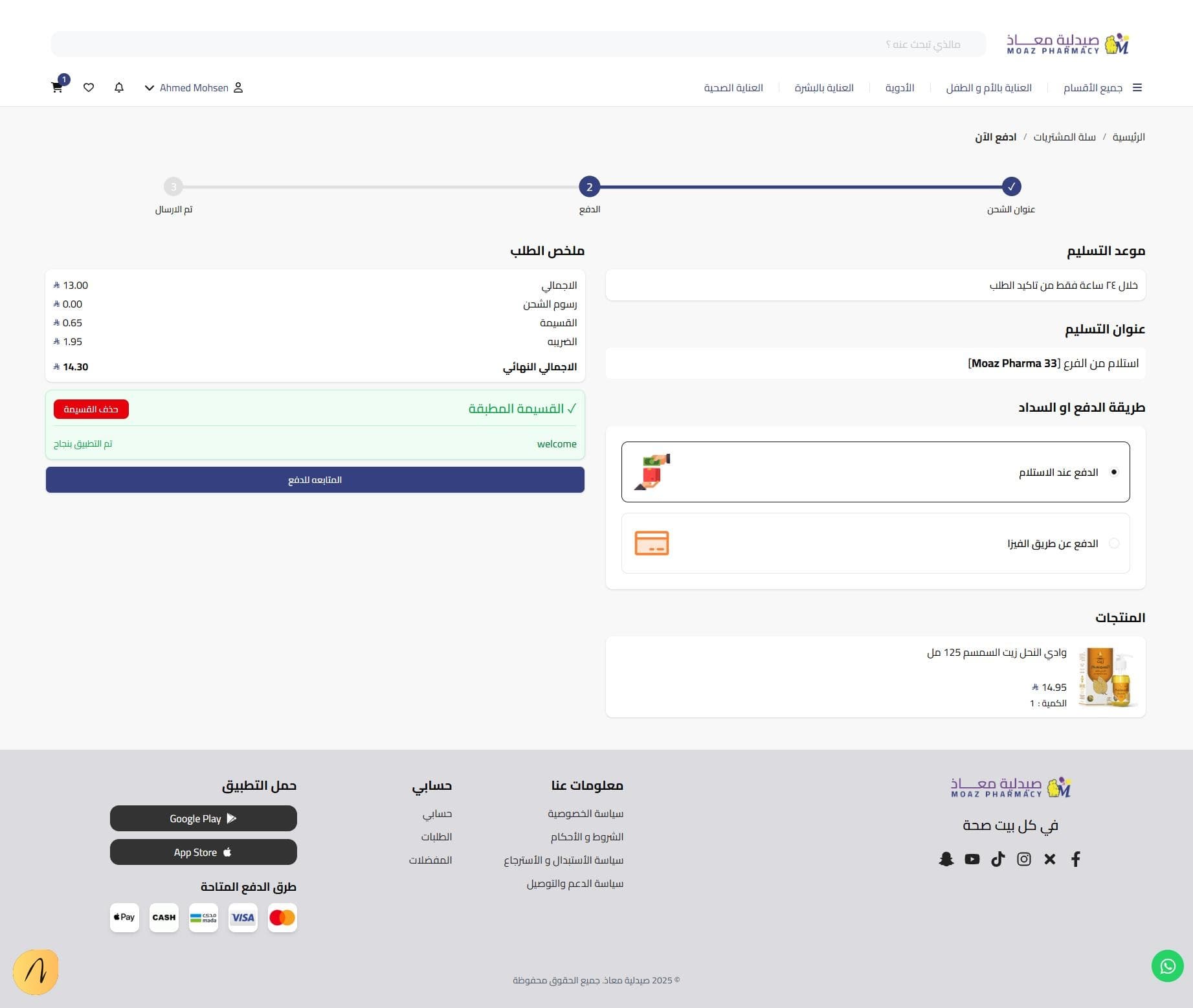Click the search input field
Image resolution: width=1193 pixels, height=1008 pixels.
tap(518, 44)
